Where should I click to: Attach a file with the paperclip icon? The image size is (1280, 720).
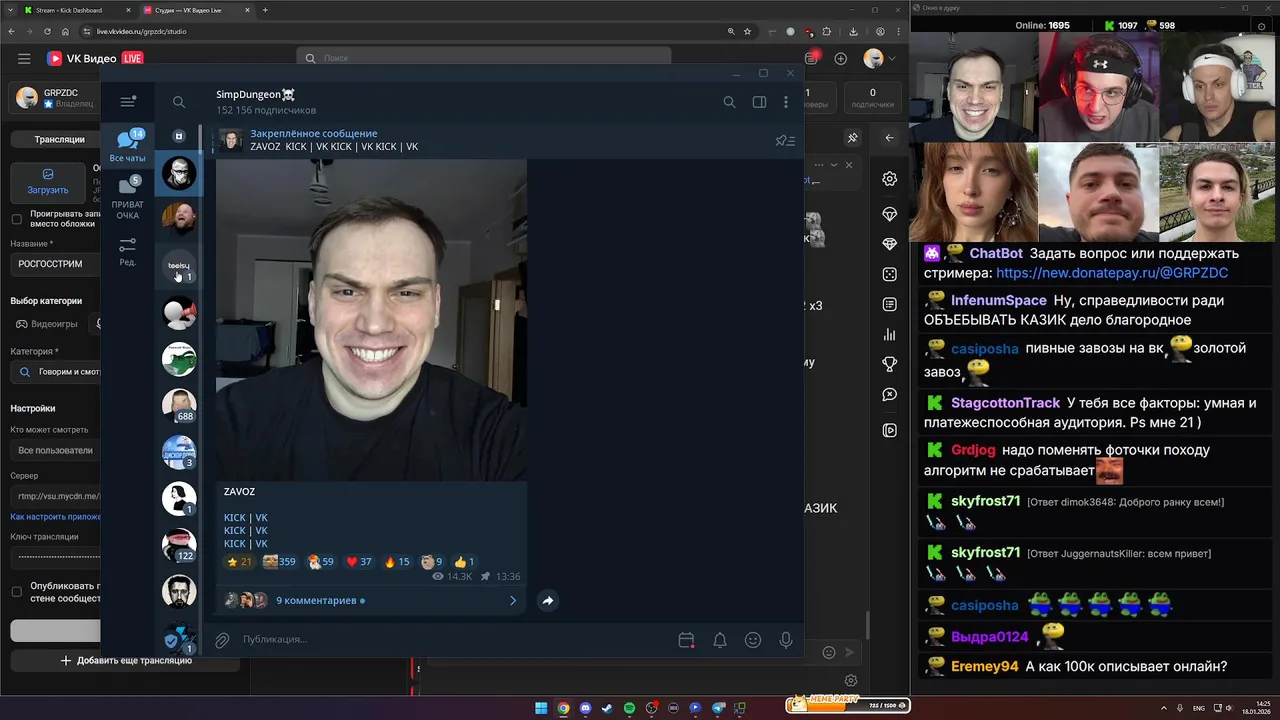(222, 640)
